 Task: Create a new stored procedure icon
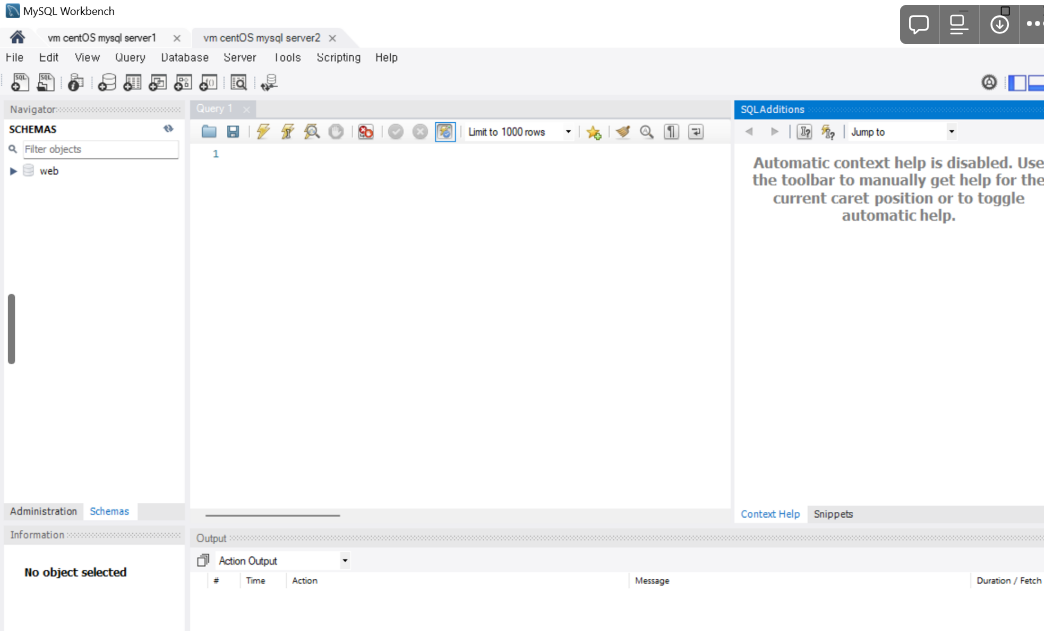(x=183, y=83)
